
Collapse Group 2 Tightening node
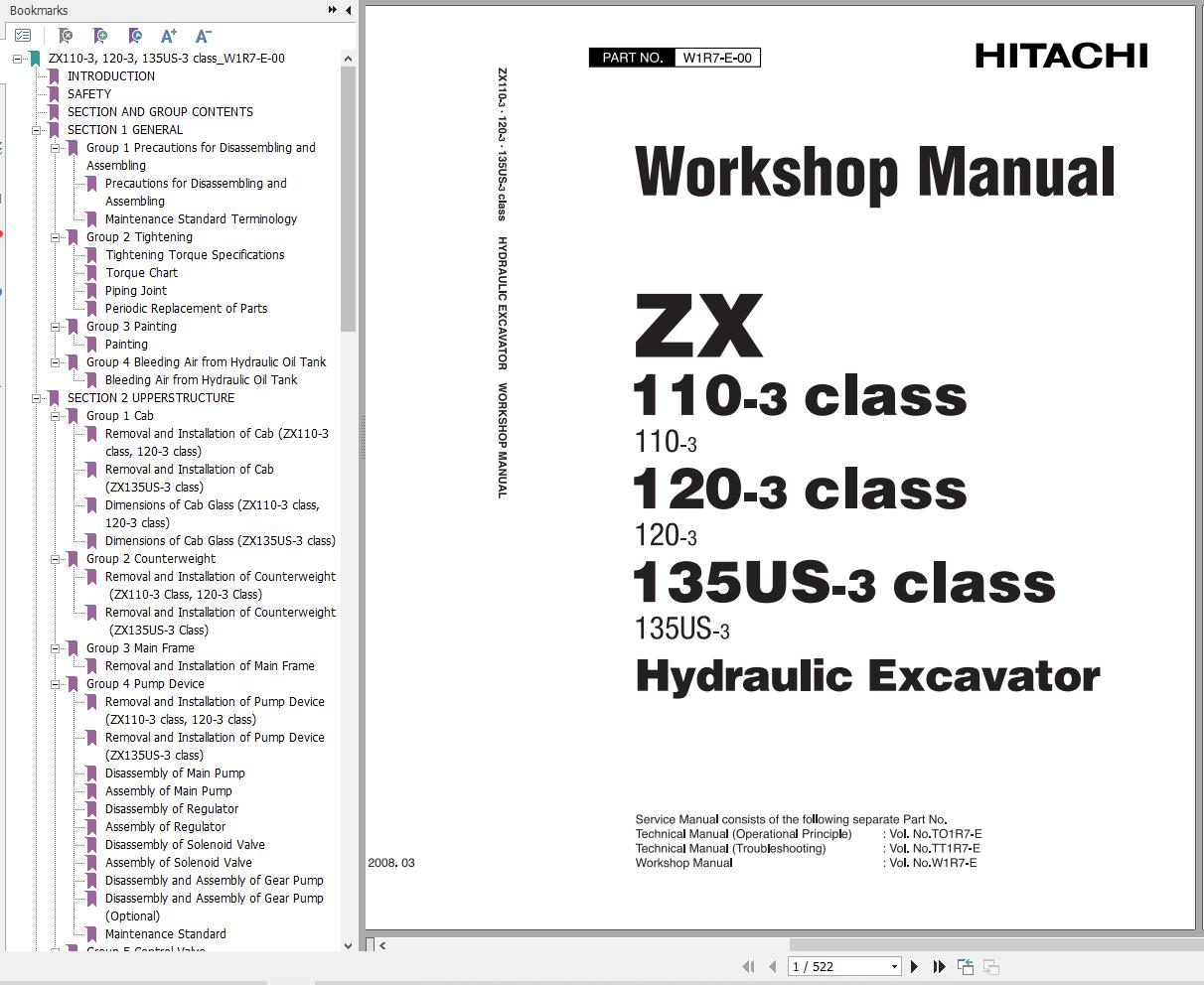56,237
